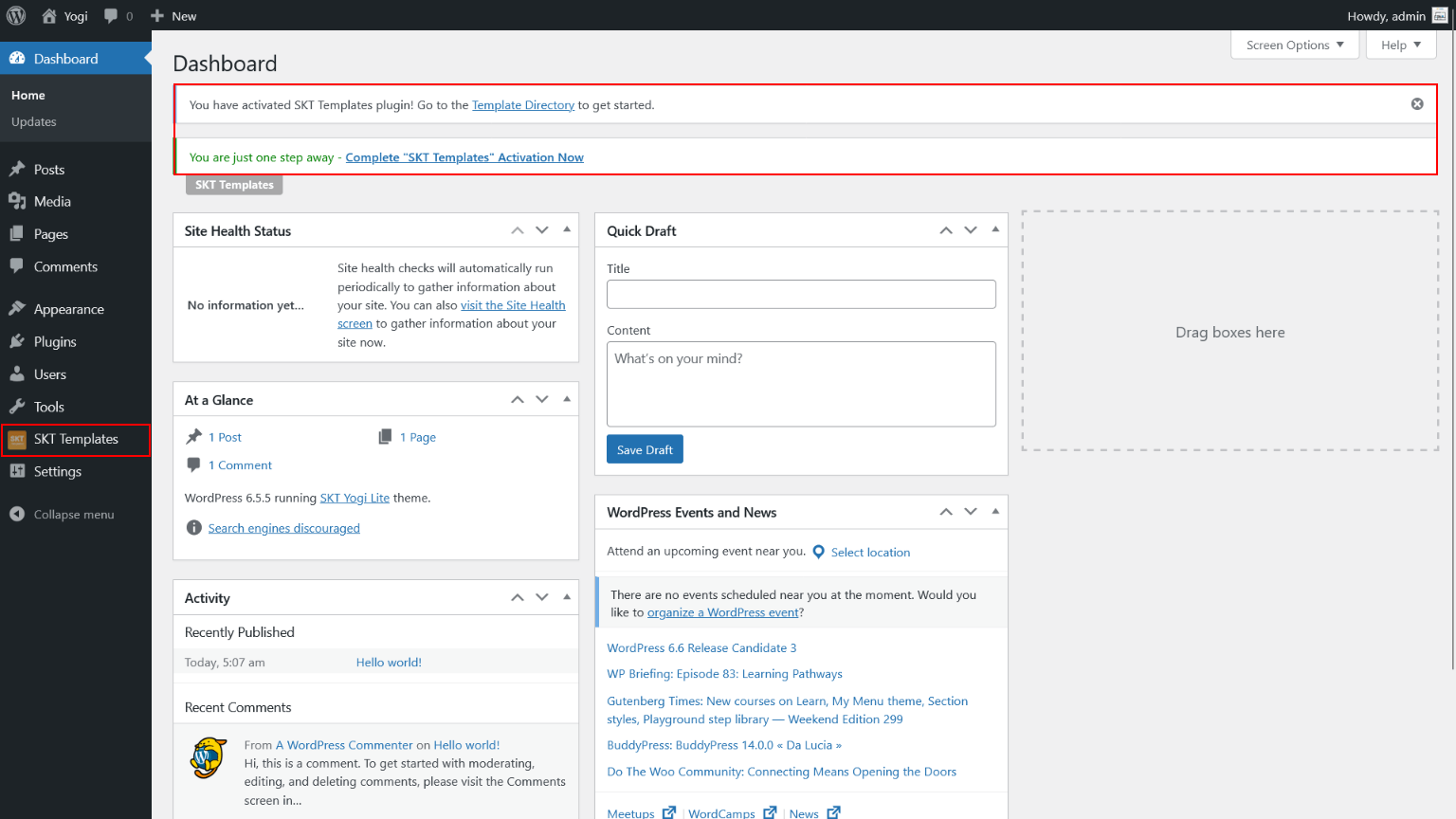This screenshot has width=1456, height=819.
Task: Click the Settings sidebar icon
Action: pyautogui.click(x=17, y=471)
